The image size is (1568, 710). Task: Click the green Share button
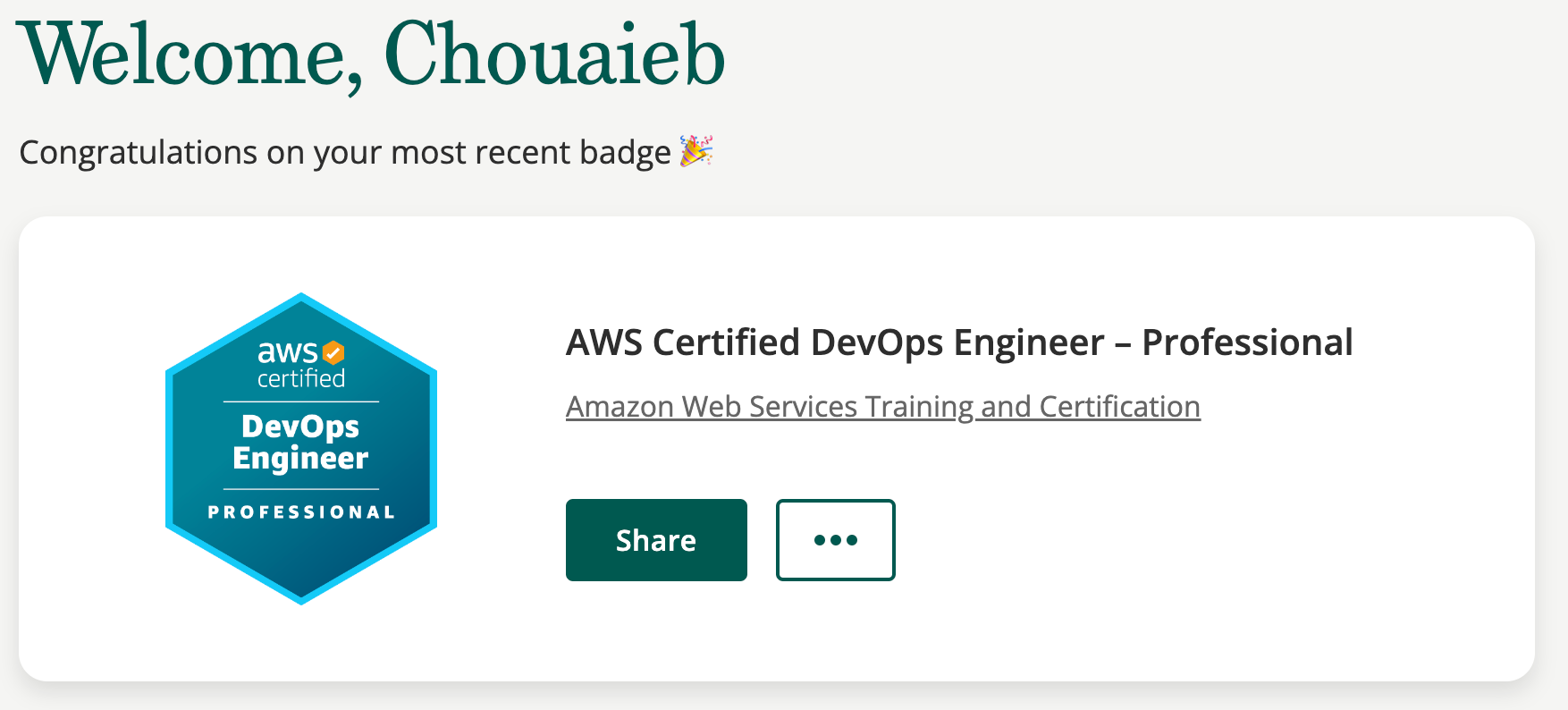coord(656,540)
